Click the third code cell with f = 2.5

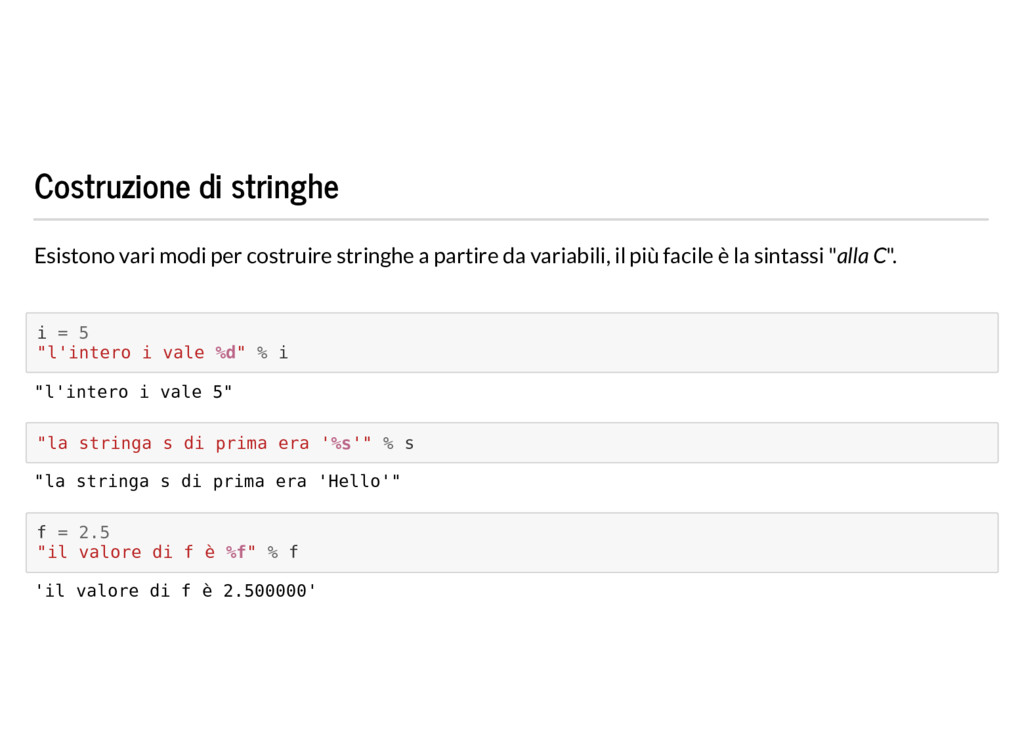click(x=512, y=543)
